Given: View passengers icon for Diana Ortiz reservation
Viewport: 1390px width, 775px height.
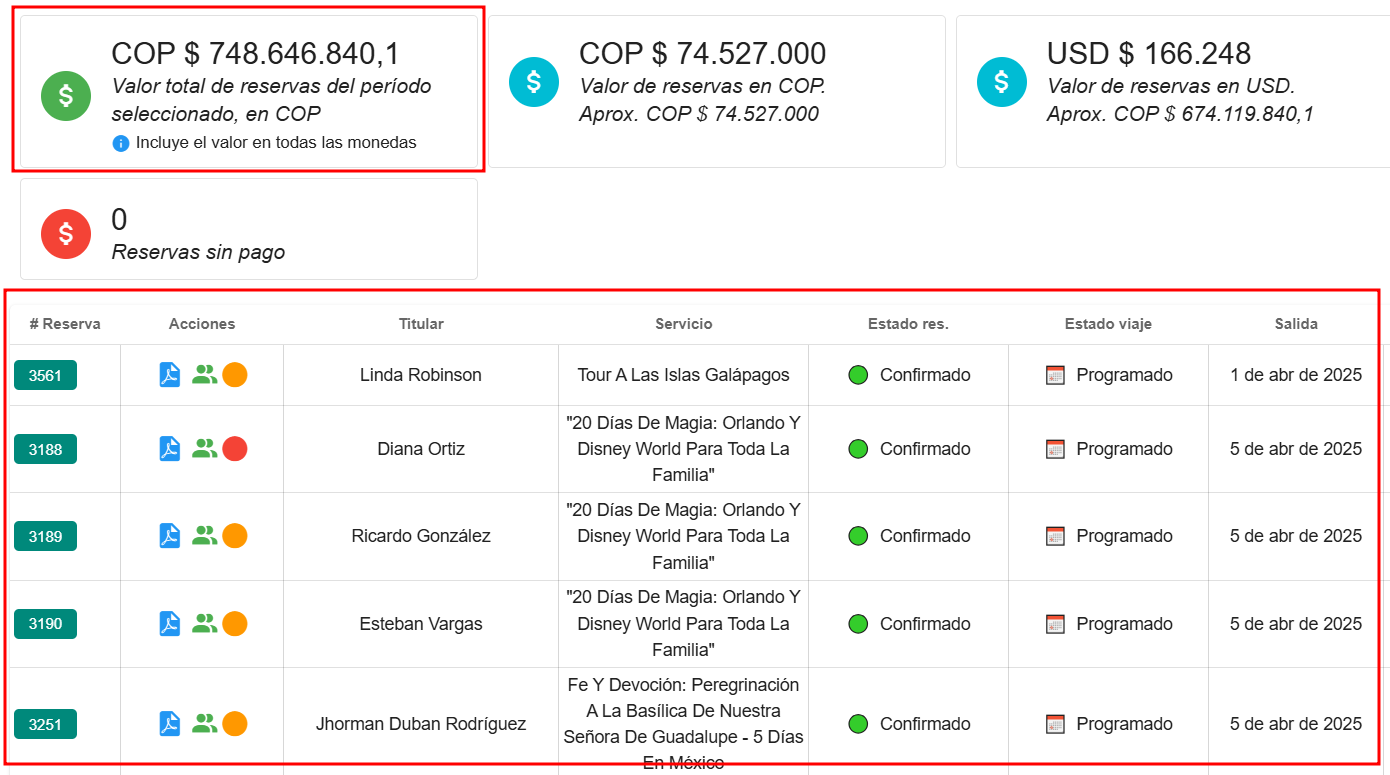Looking at the screenshot, I should (204, 449).
